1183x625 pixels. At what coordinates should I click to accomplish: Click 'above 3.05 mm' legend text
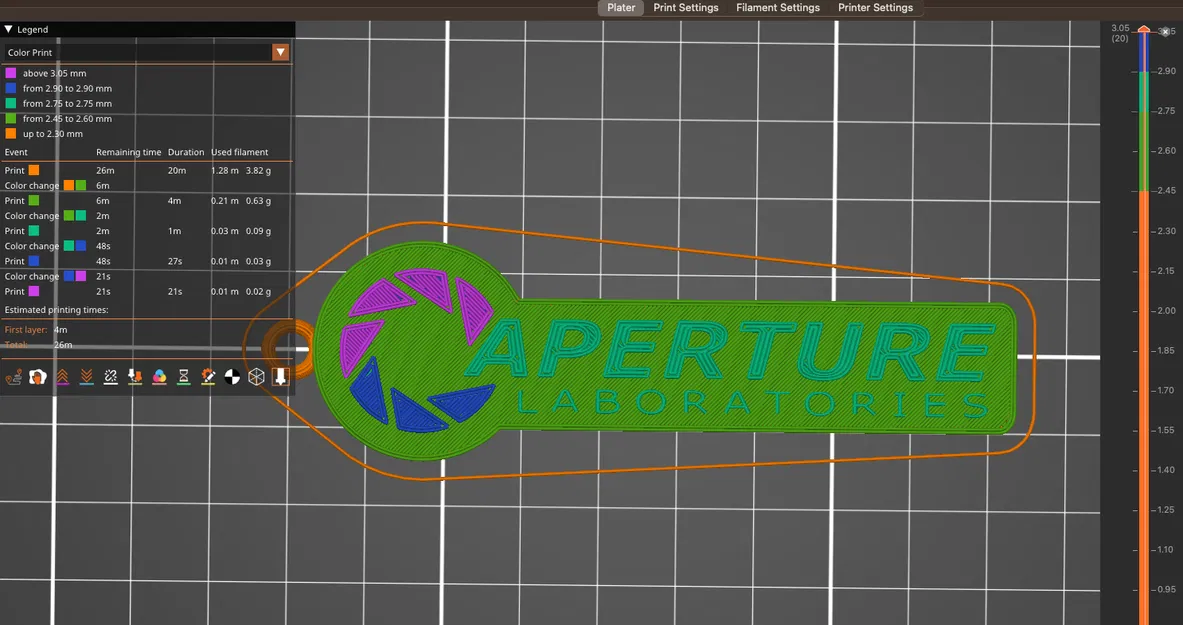click(54, 73)
